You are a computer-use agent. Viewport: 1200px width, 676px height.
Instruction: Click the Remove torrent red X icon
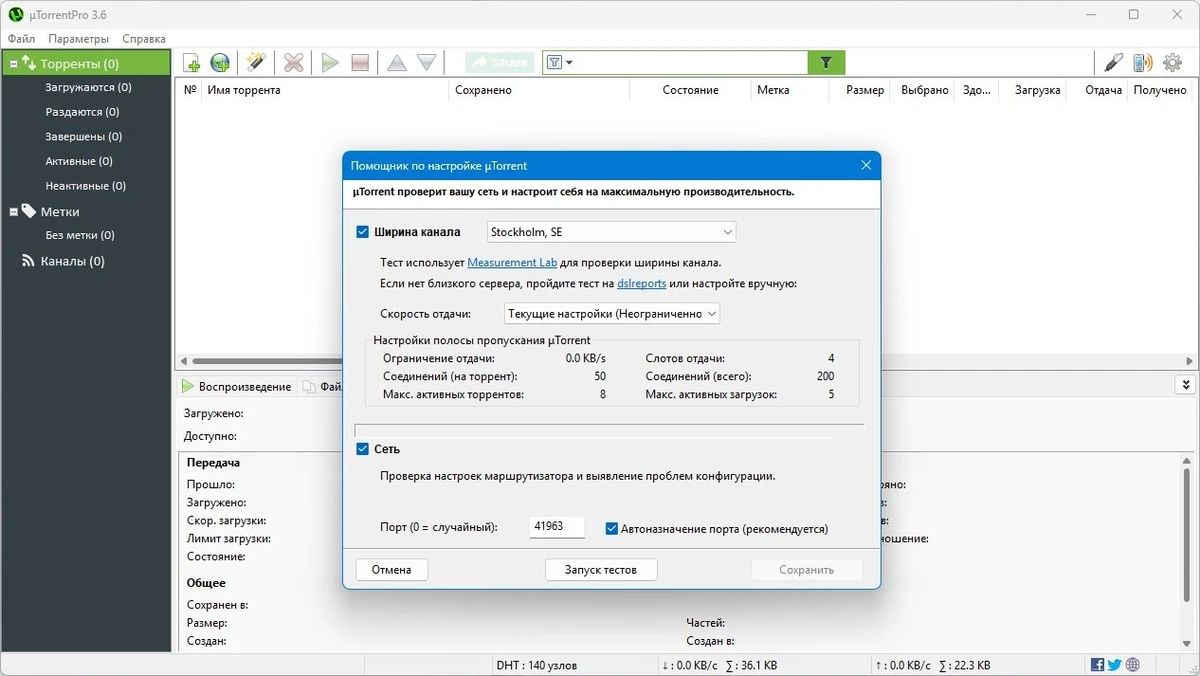tap(293, 63)
